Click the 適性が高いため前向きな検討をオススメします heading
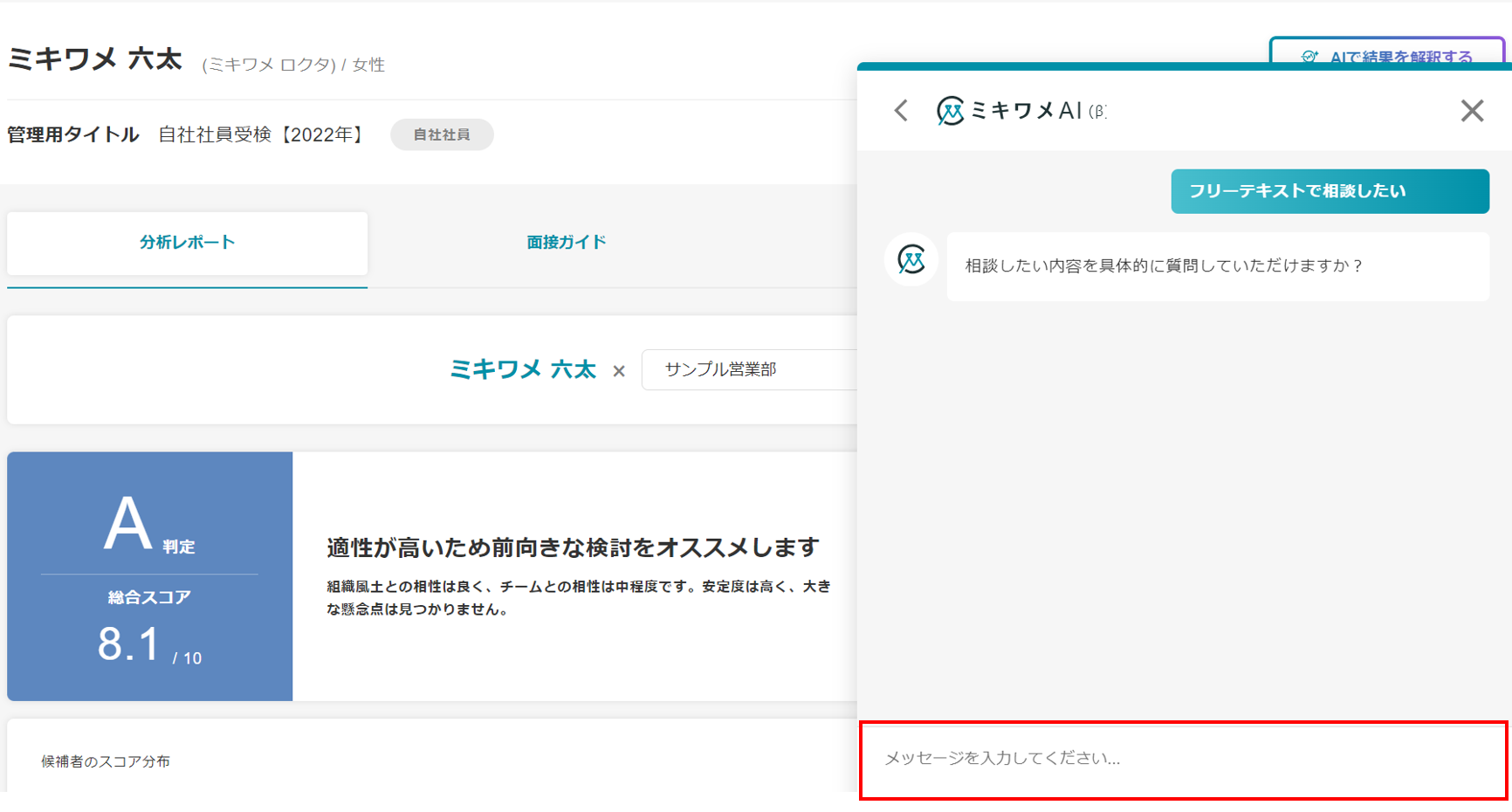This screenshot has height=812, width=1512. point(573,547)
